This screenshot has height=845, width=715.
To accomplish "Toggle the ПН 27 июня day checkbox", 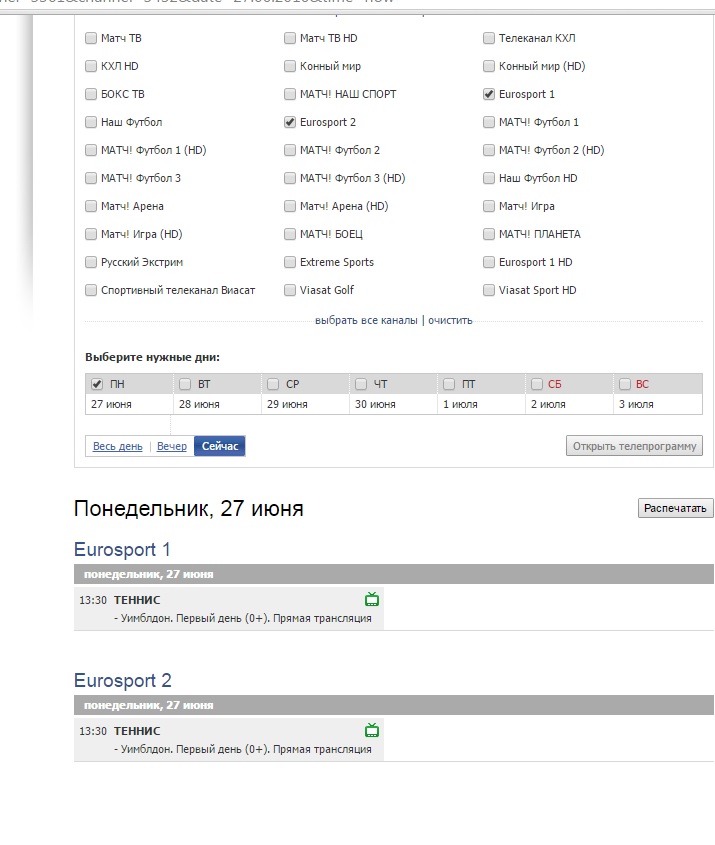I will 97,384.
